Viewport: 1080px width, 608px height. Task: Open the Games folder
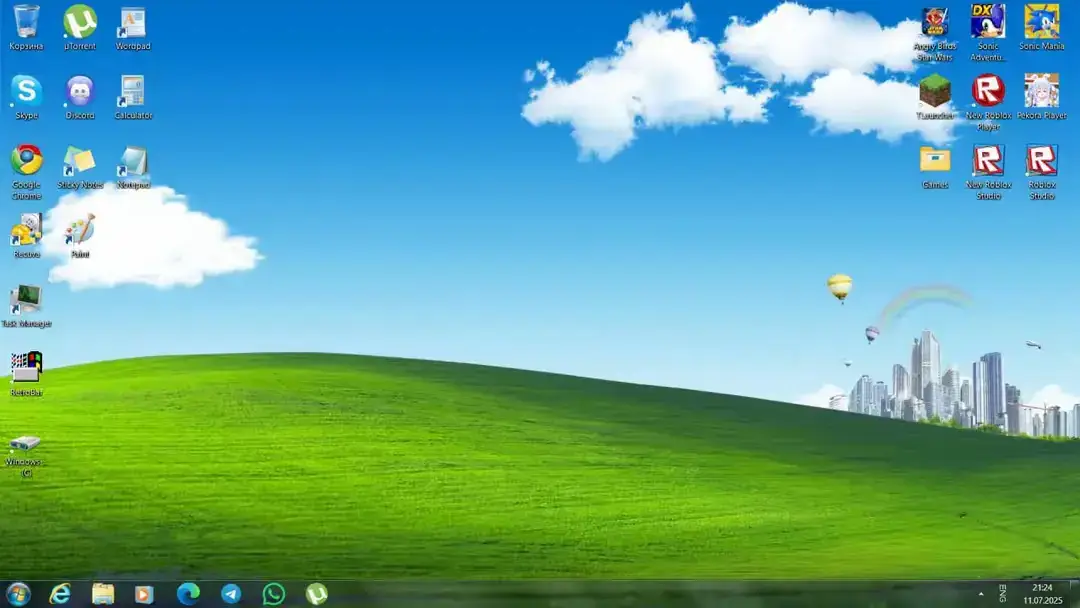pyautogui.click(x=935, y=162)
